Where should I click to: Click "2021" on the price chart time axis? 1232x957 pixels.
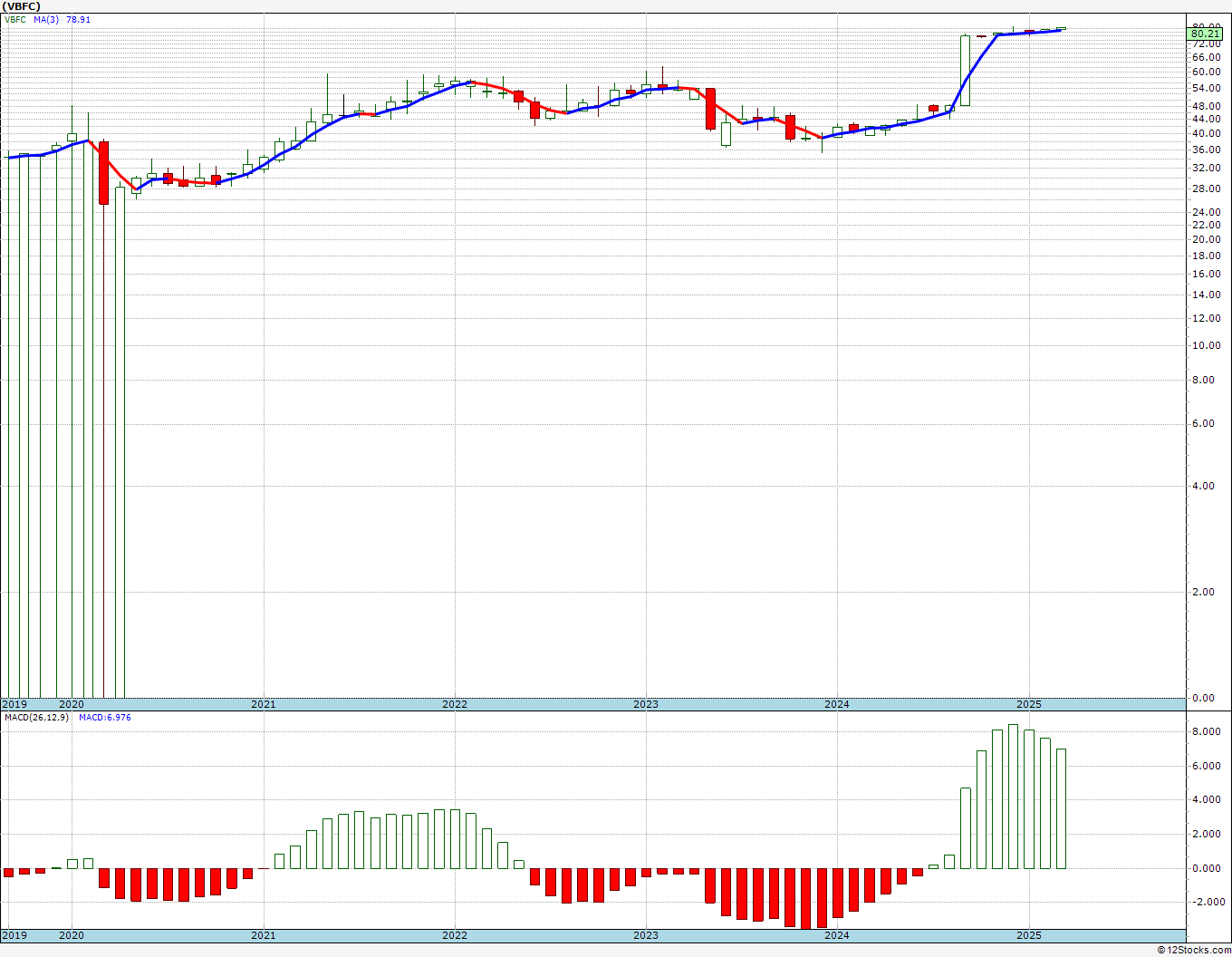click(x=264, y=704)
